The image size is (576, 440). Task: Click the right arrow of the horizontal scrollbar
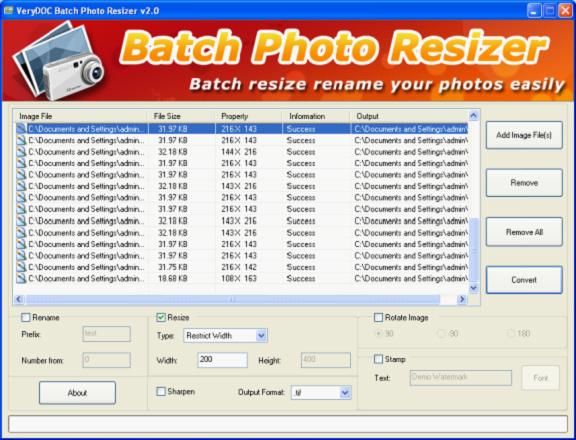tap(462, 300)
